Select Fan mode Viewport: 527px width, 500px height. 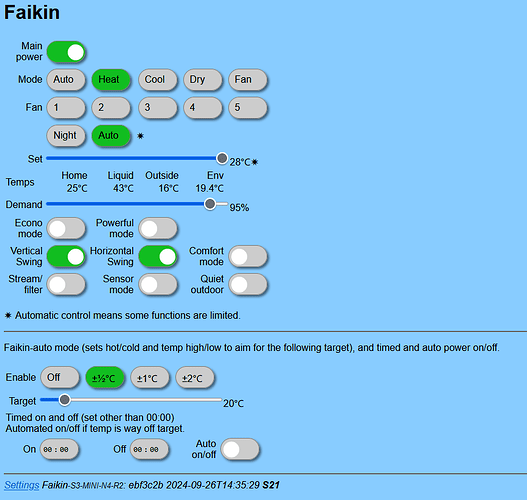248,80
